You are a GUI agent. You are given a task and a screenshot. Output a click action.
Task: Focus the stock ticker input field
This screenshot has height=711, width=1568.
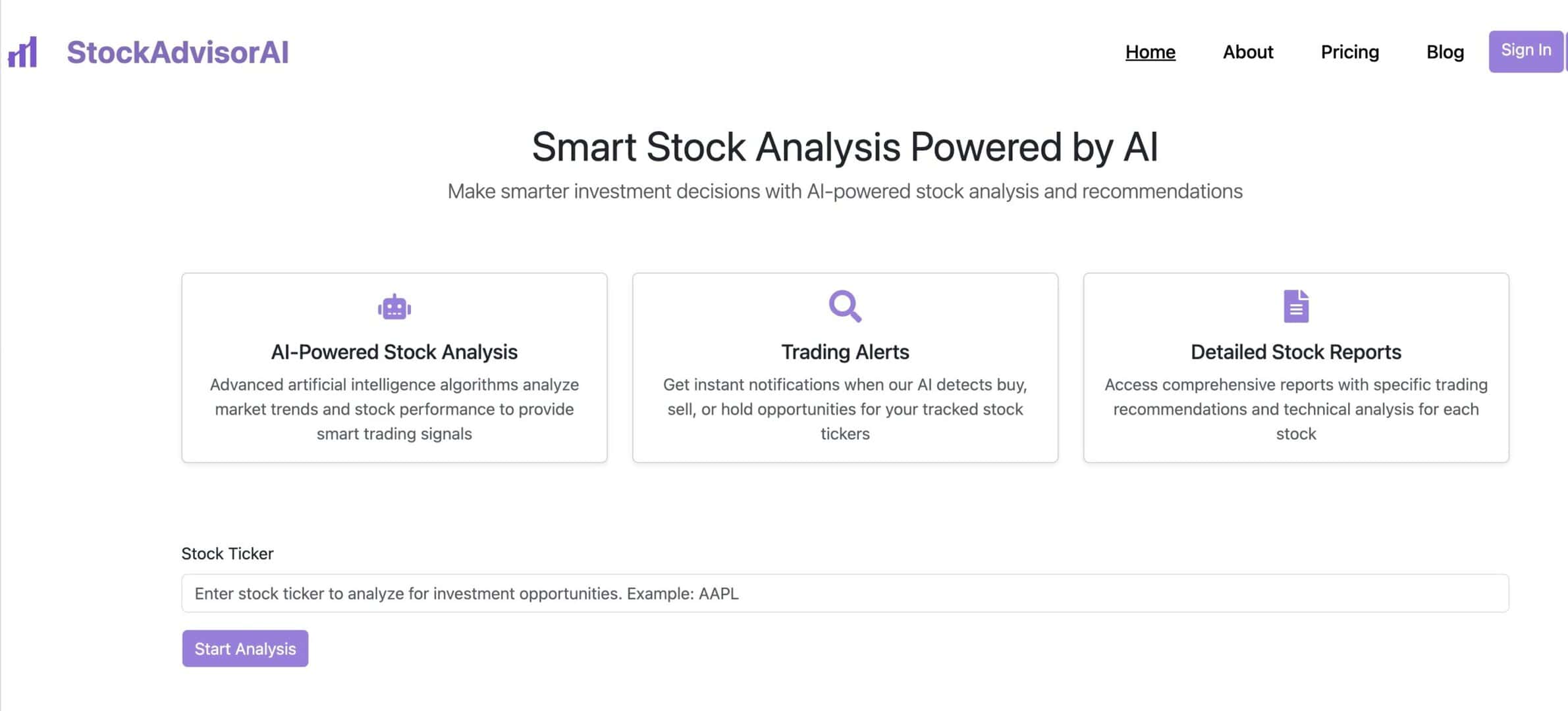tap(845, 593)
